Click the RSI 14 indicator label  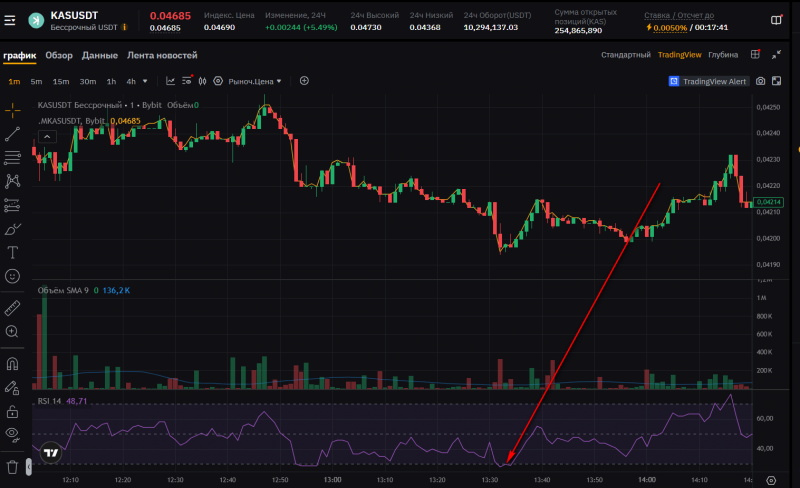click(x=49, y=401)
